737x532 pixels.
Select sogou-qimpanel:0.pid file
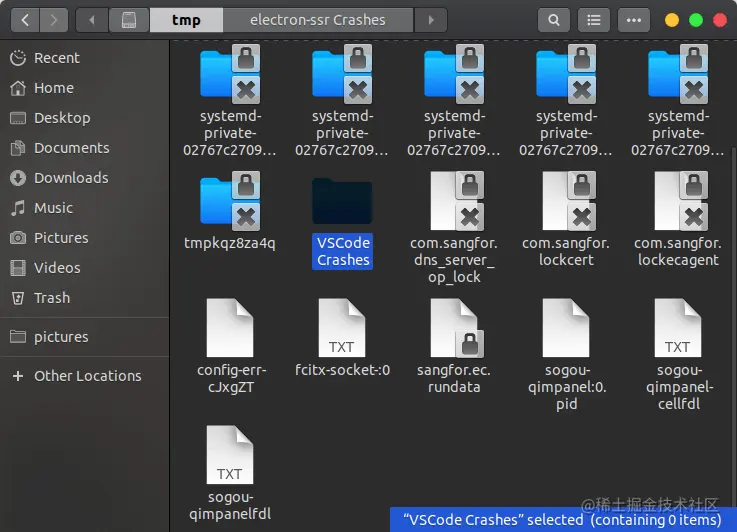(x=566, y=355)
